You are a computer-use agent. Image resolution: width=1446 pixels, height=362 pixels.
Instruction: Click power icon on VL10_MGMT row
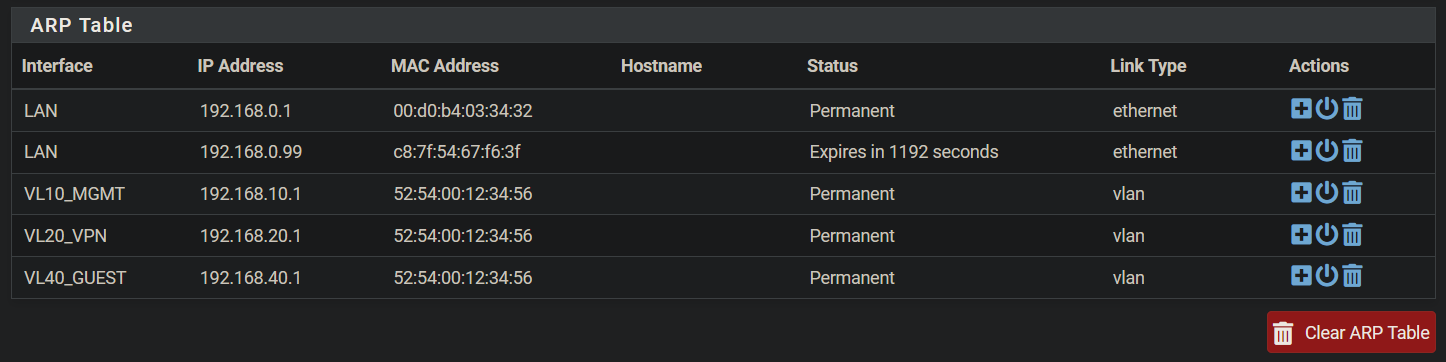coord(1326,193)
